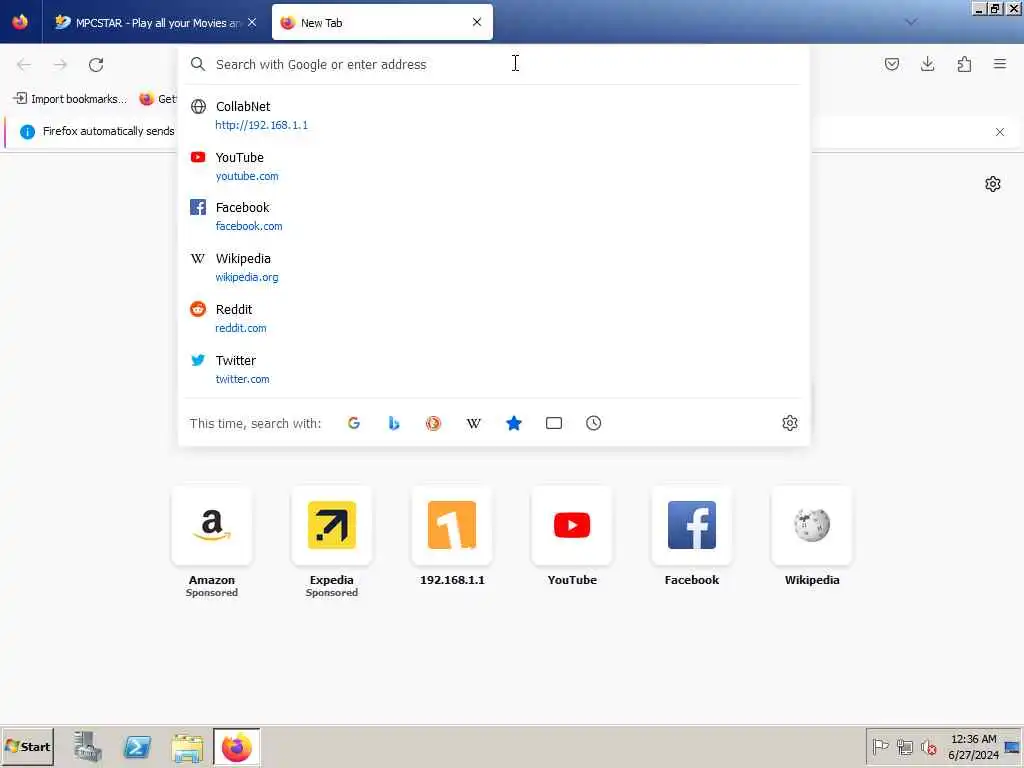This screenshot has width=1024, height=768.
Task: Select the CollabNet suggestion
Action: click(x=493, y=115)
